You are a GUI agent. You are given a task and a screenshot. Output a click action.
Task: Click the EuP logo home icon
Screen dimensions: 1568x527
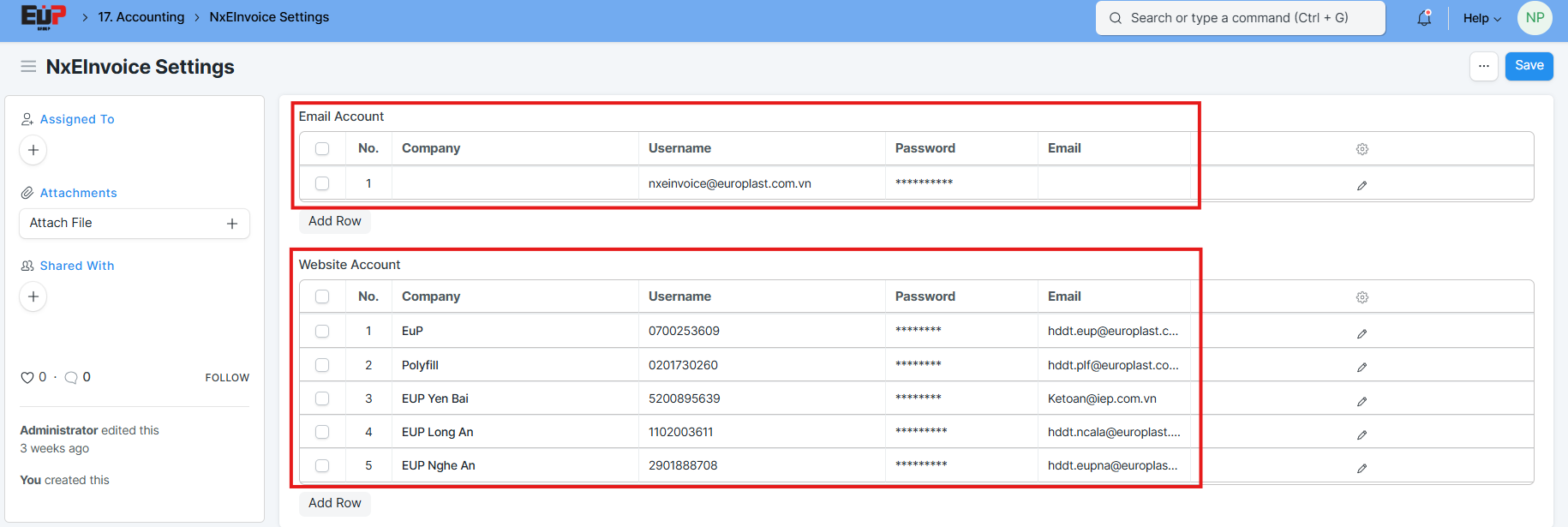coord(43,17)
